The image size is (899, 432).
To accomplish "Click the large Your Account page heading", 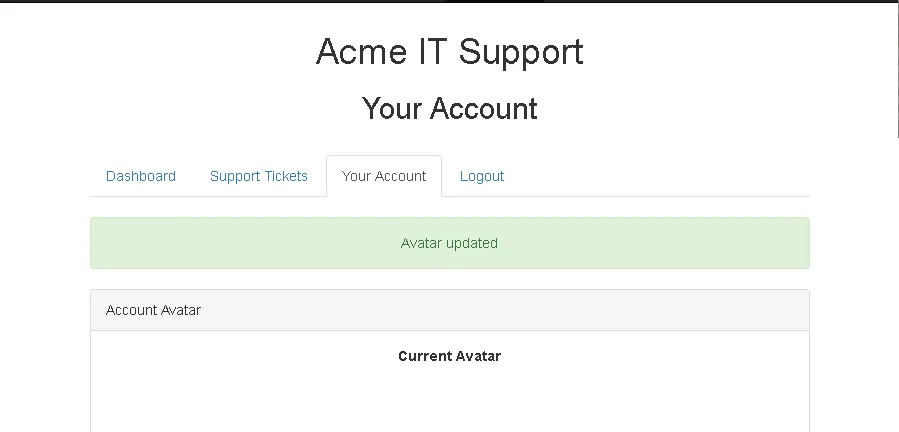I will coord(449,108).
